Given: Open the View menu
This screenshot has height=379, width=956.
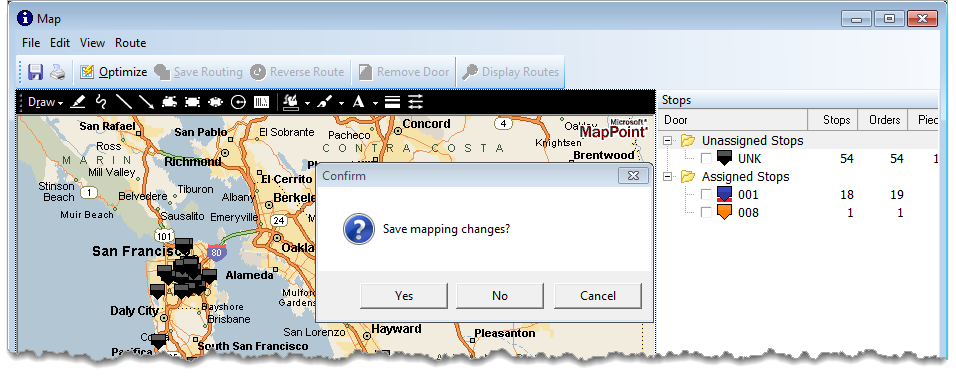Looking at the screenshot, I should pyautogui.click(x=93, y=43).
